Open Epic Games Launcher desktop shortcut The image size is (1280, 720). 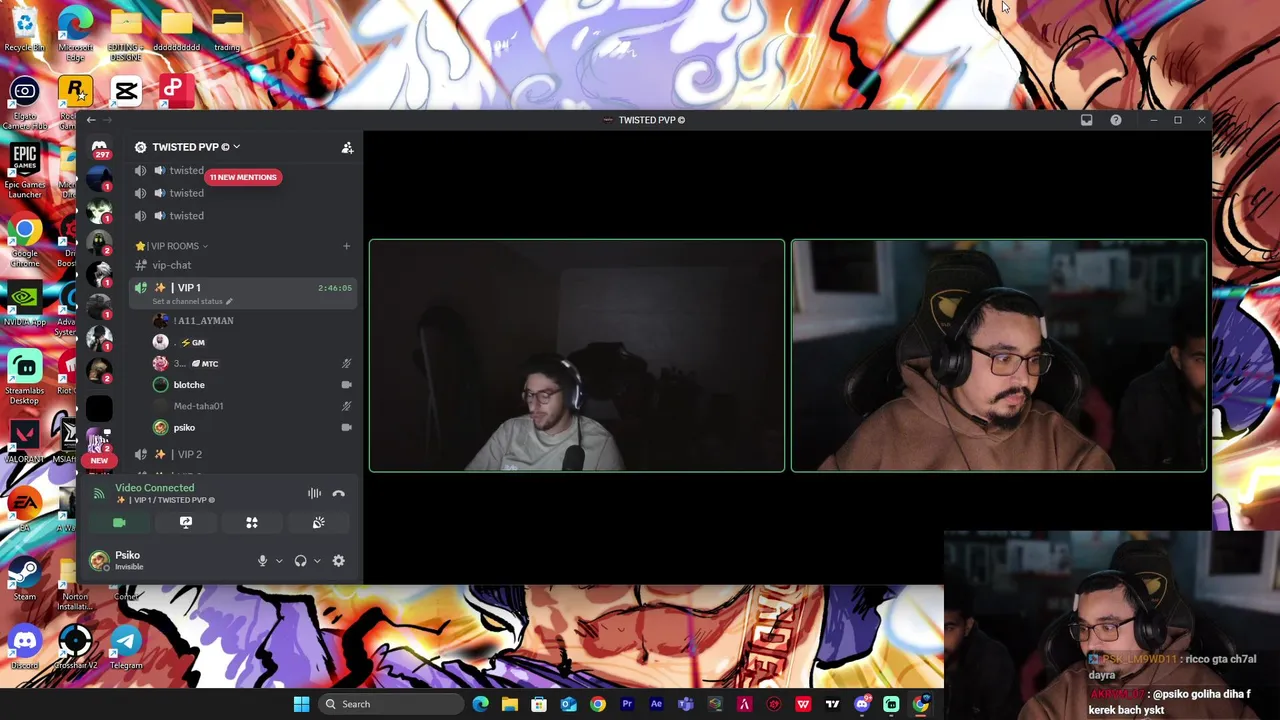[x=24, y=168]
